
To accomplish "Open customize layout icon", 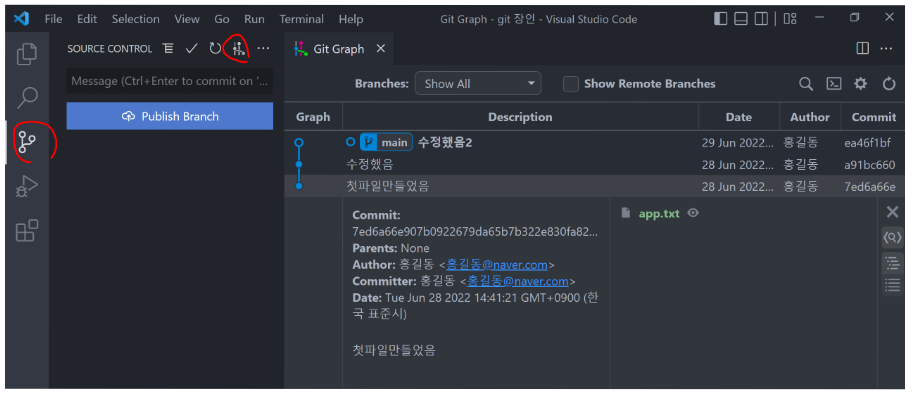I will tap(790, 19).
